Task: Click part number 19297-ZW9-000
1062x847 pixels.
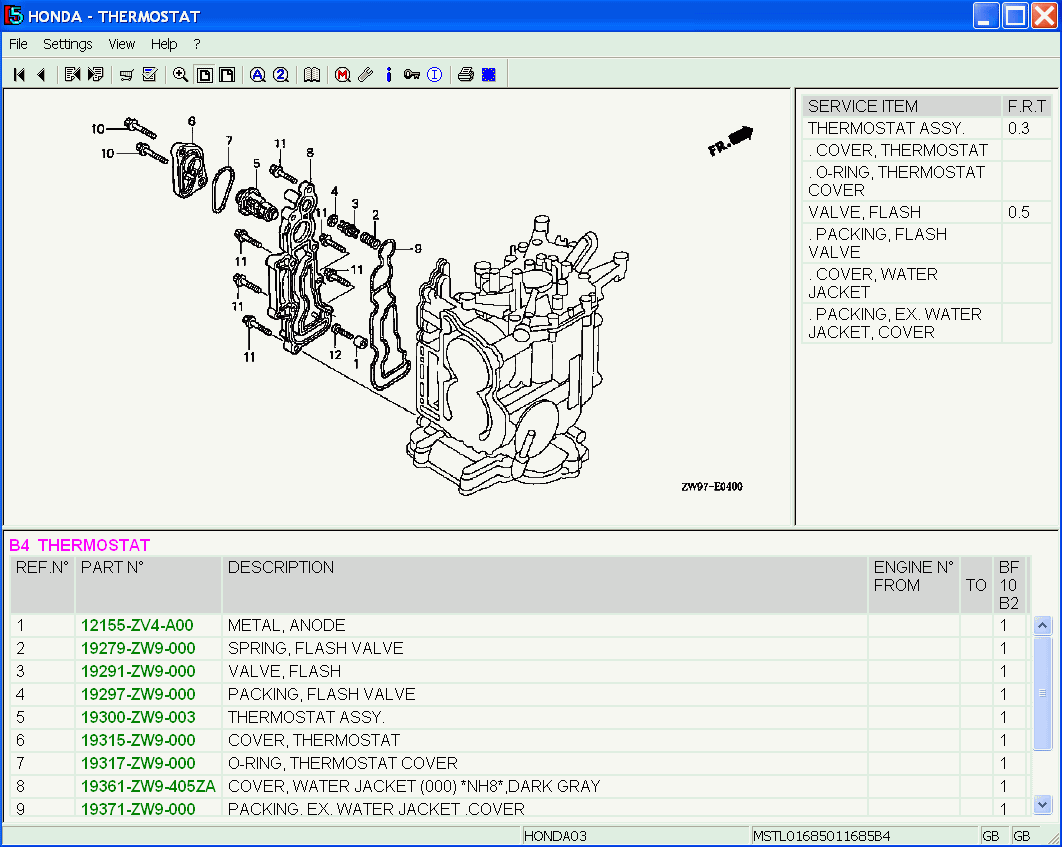Action: (x=138, y=694)
